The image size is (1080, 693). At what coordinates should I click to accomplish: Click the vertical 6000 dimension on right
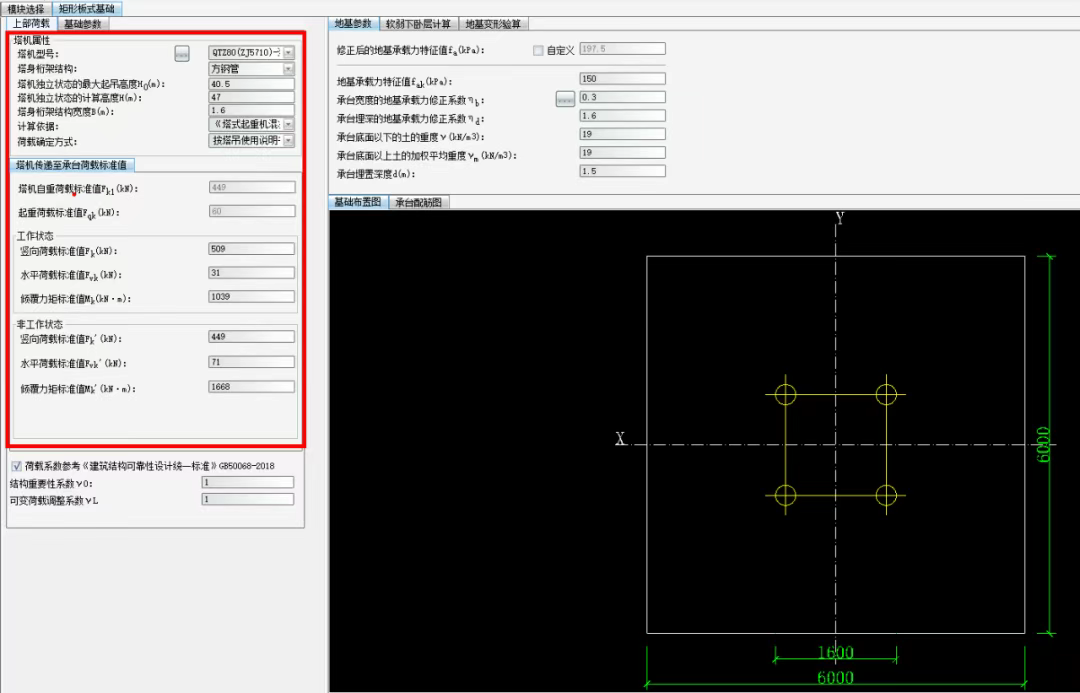pyautogui.click(x=1044, y=444)
